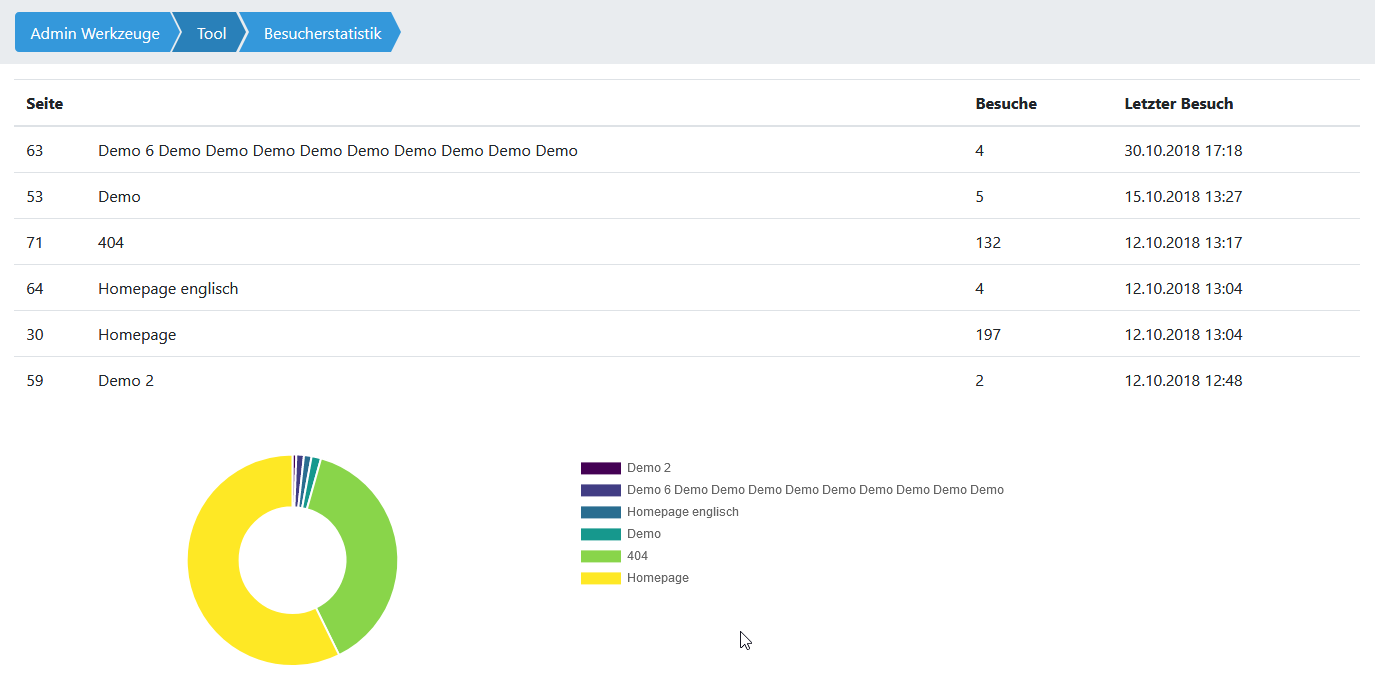Select Homepage englisch in the table
This screenshot has height=684, width=1376.
[x=168, y=288]
